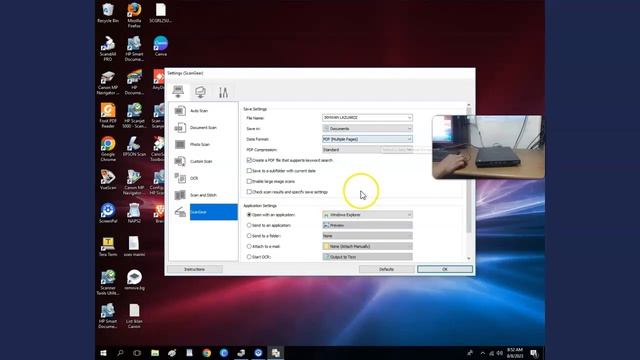This screenshot has width=640, height=360.
Task: Select Attach to e-mail radio button
Action: 249,247
